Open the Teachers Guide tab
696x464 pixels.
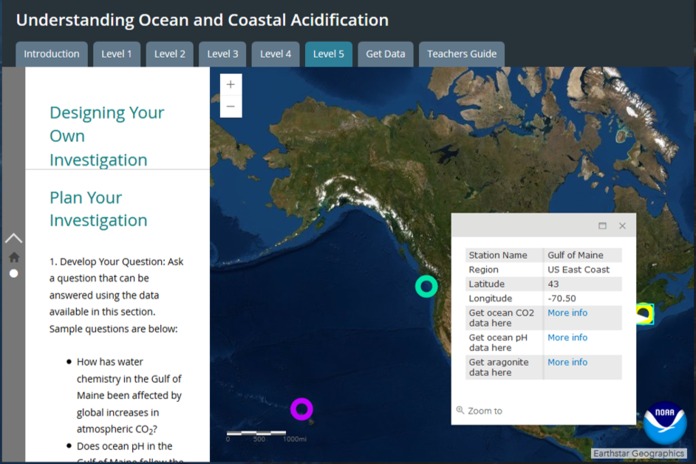click(461, 54)
